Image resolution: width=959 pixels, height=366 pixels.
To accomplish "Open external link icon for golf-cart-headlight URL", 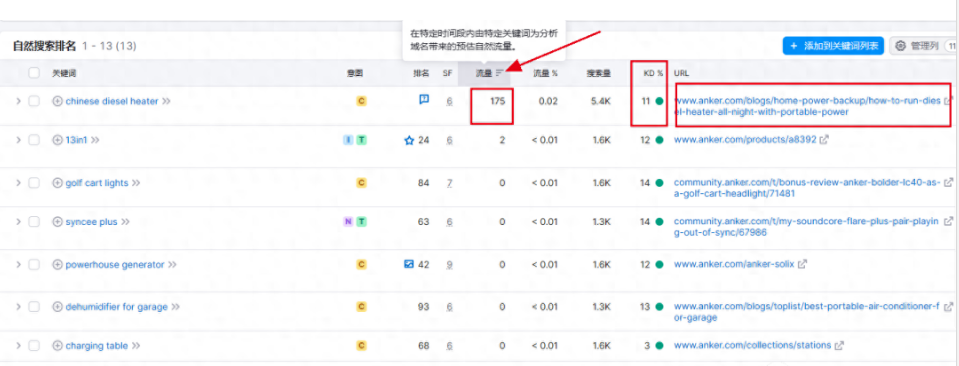I will coord(949,182).
